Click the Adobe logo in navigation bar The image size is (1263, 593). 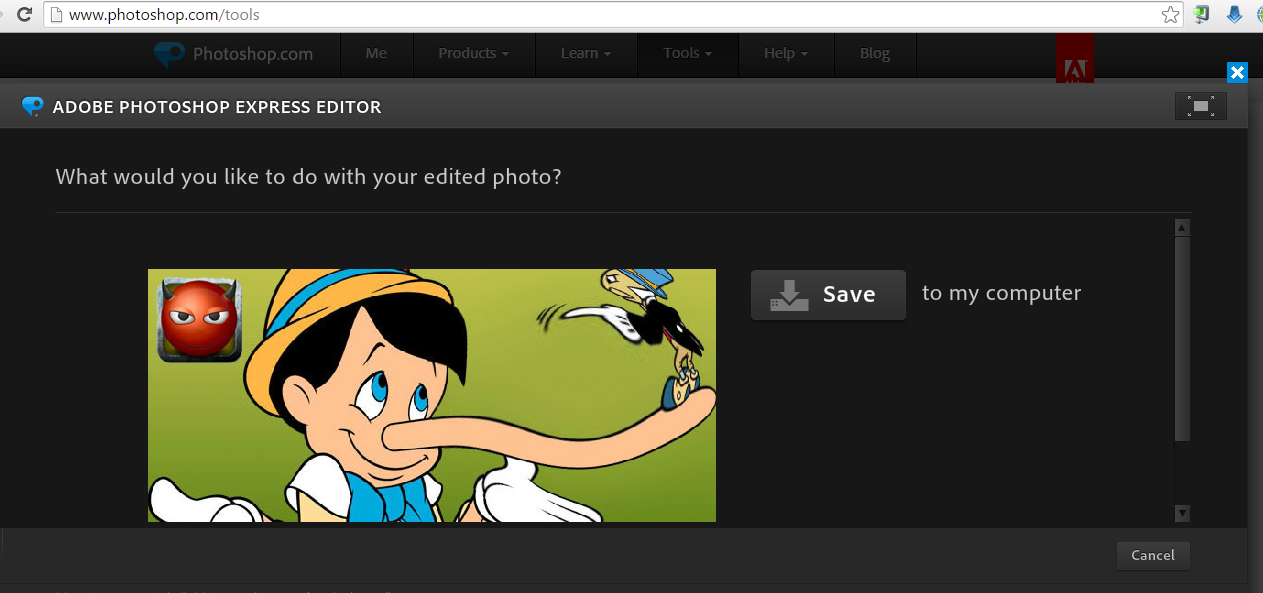click(1075, 58)
